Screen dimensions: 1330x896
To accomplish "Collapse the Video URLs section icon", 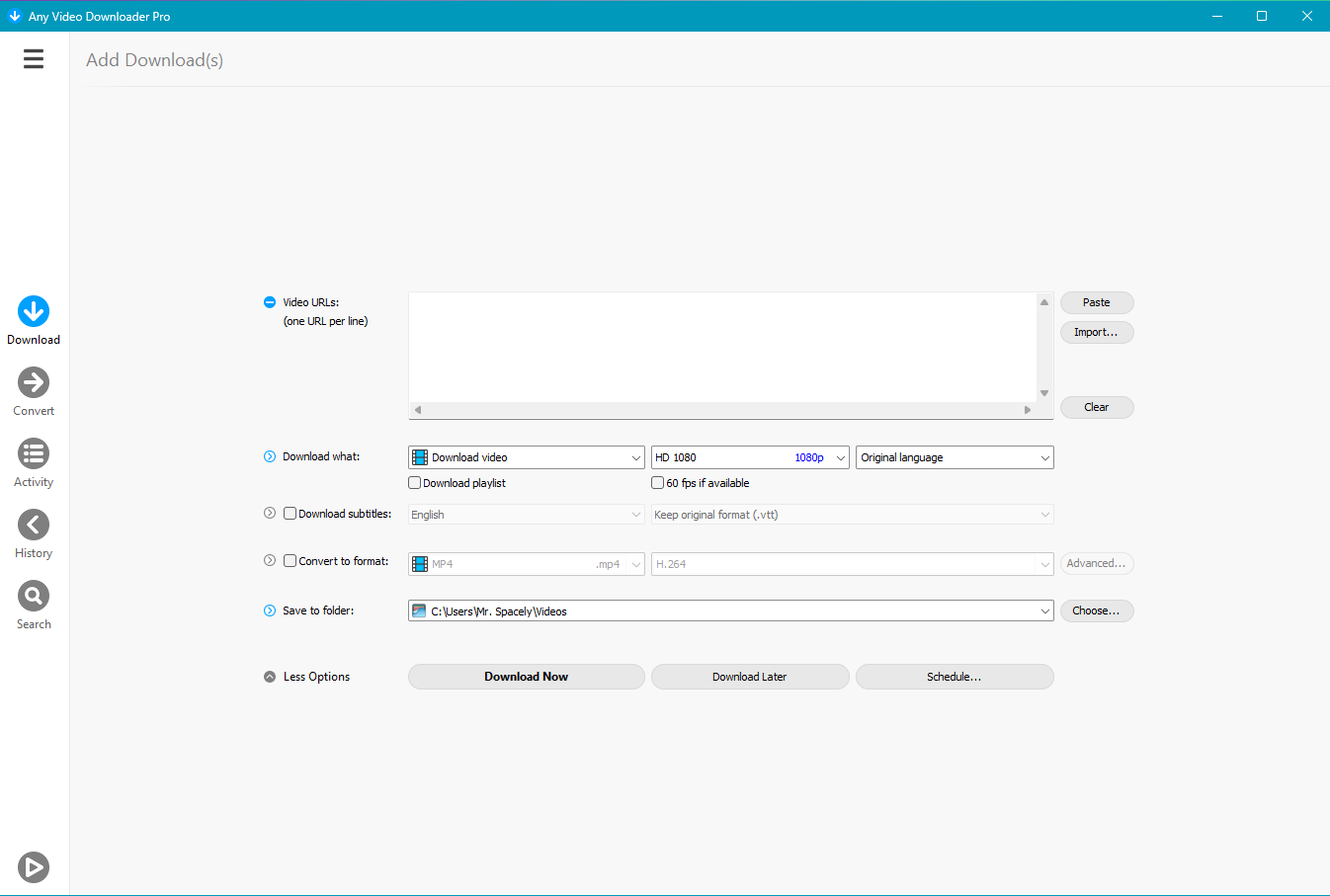I will [270, 302].
